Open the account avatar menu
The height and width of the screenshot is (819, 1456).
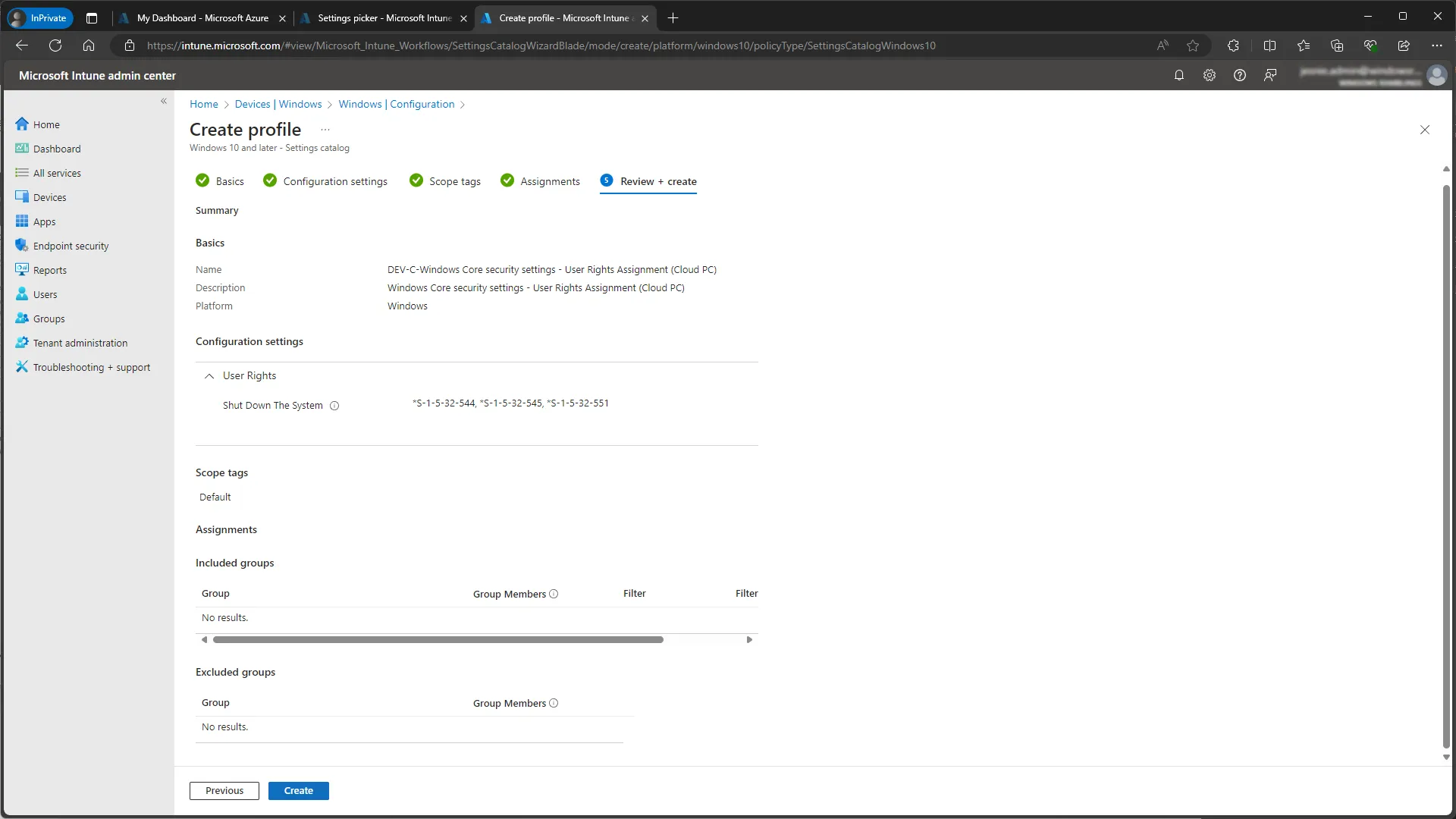1436,75
